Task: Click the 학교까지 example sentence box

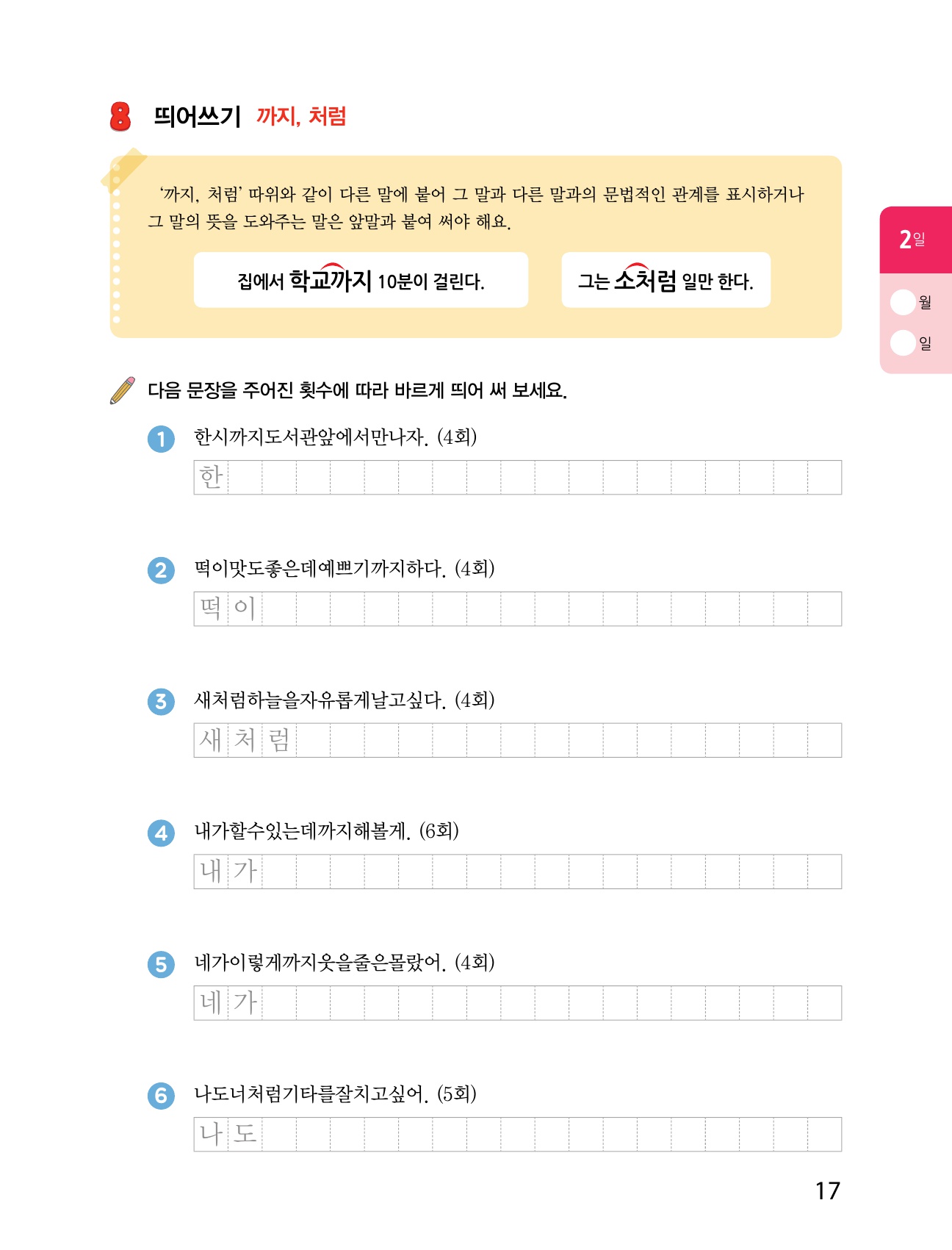Action: (361, 280)
